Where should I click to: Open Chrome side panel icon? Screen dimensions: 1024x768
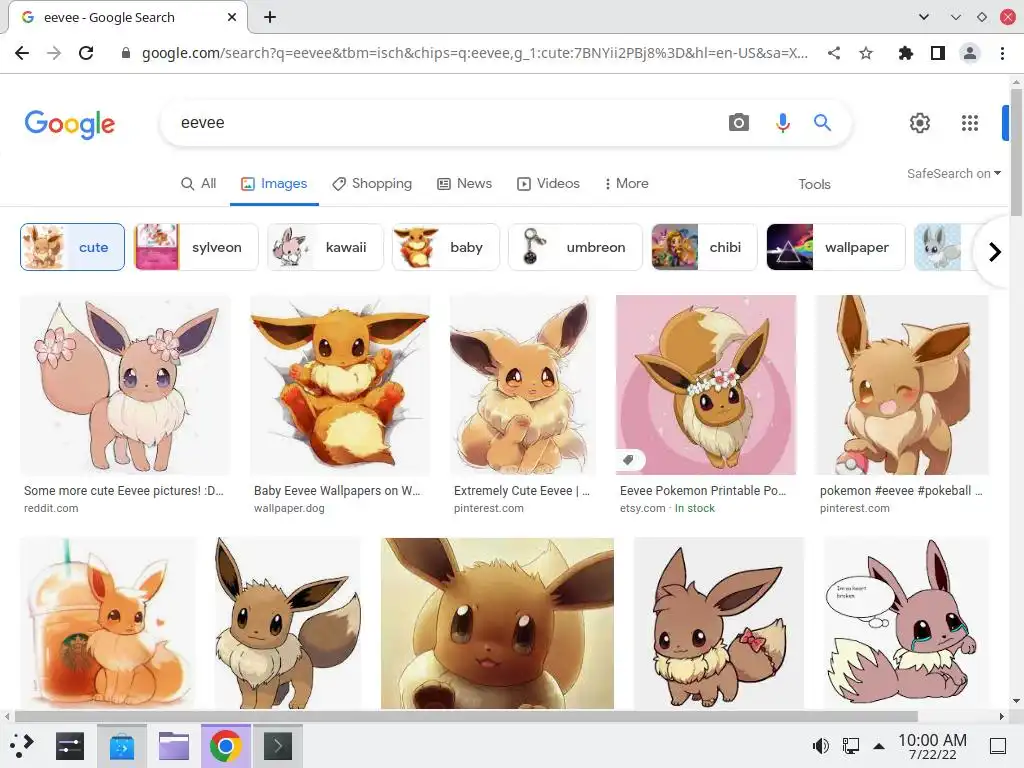[938, 53]
